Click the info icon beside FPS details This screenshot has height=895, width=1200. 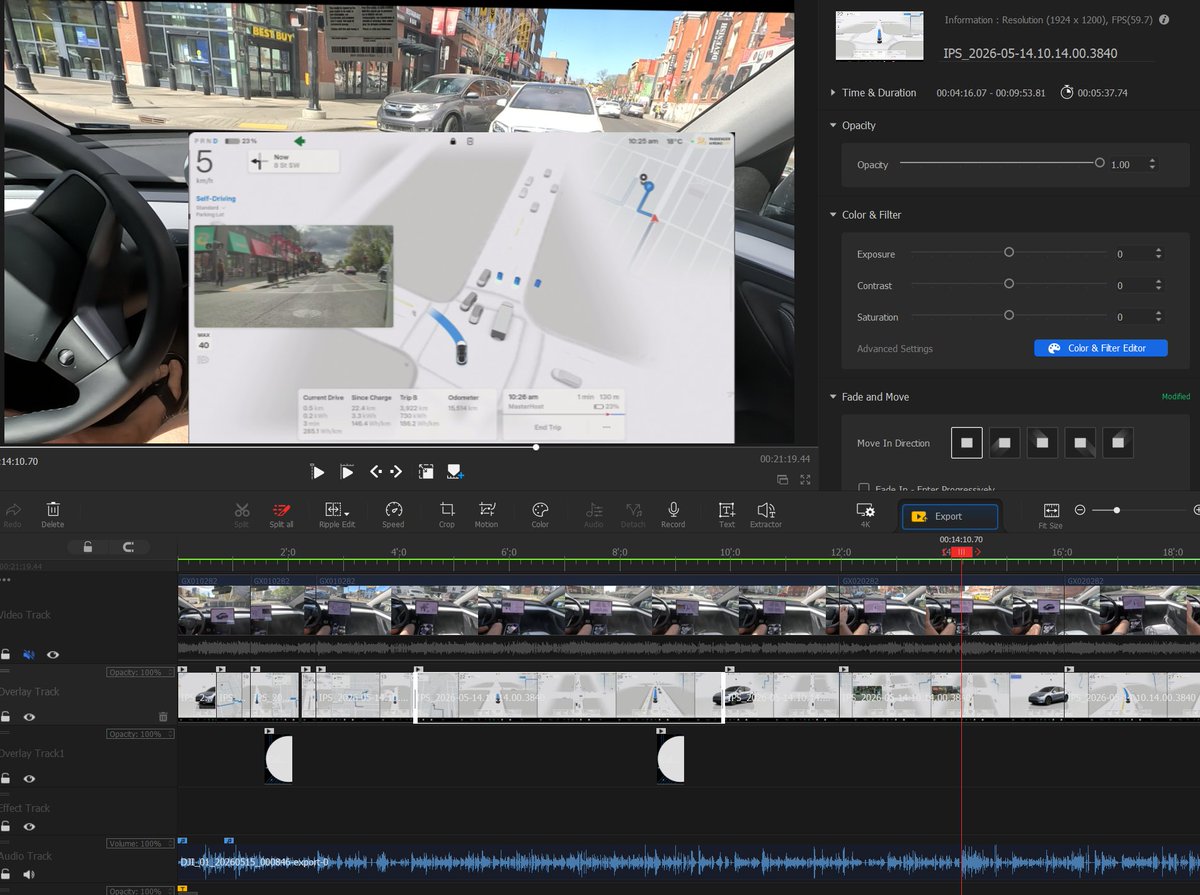pyautogui.click(x=1164, y=19)
